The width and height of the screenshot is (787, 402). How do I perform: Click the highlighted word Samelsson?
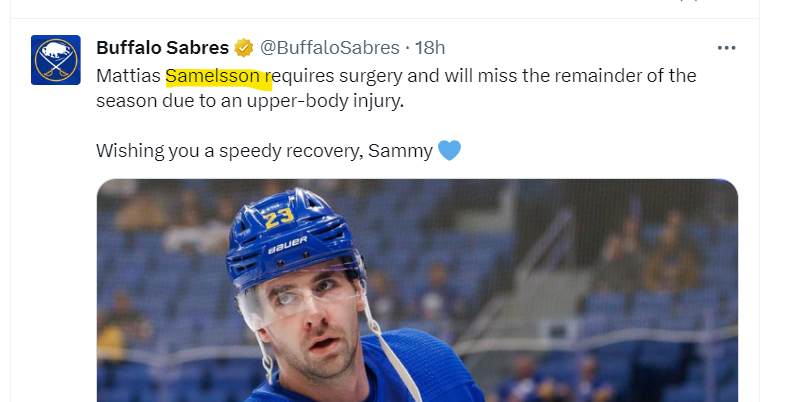click(212, 76)
